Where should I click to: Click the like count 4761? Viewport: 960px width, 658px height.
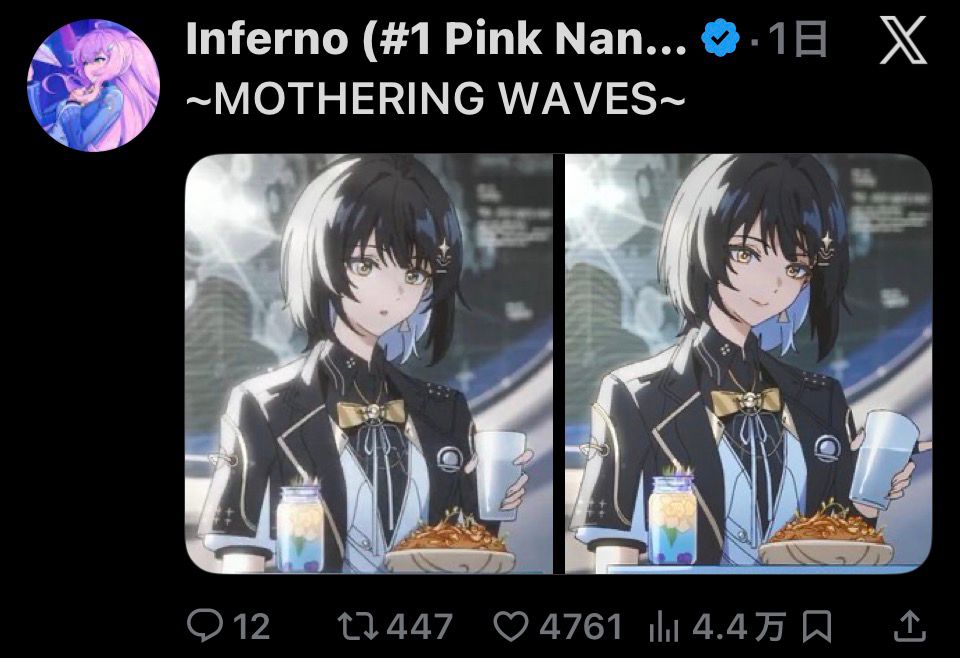[580, 627]
